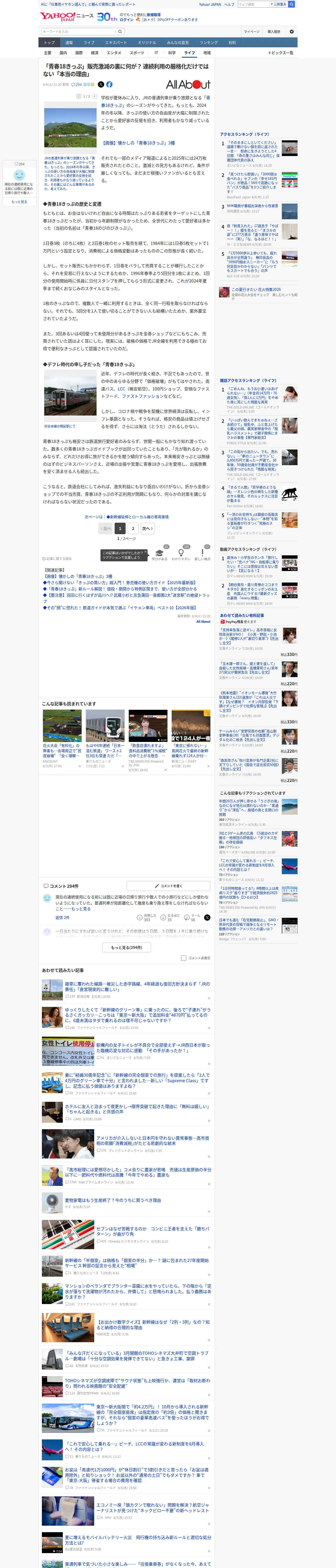The image size is (336, 1568).
Task: Open the article comment count bubble 294
Action: pos(77,85)
